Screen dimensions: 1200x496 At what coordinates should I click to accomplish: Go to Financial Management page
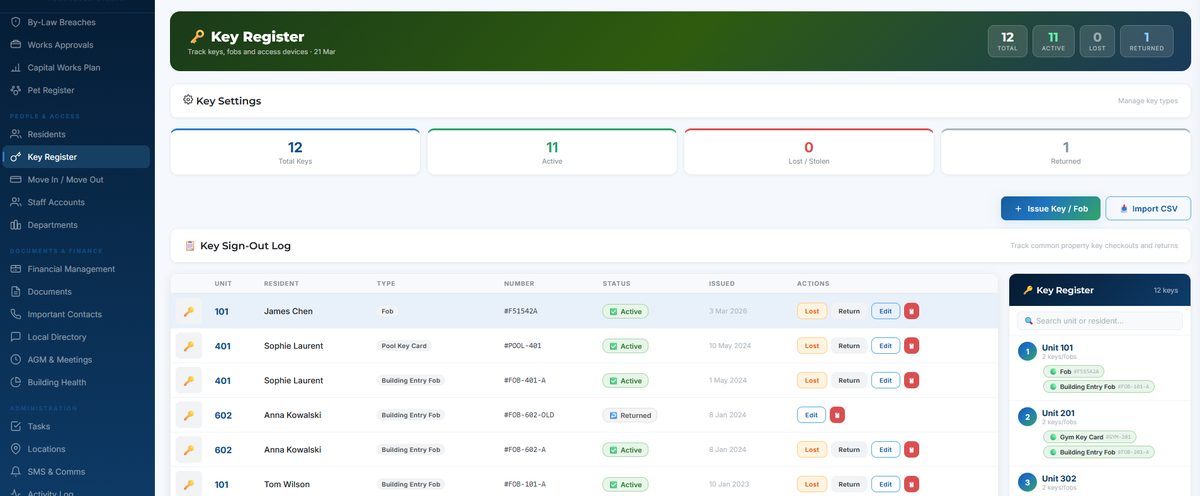71,269
